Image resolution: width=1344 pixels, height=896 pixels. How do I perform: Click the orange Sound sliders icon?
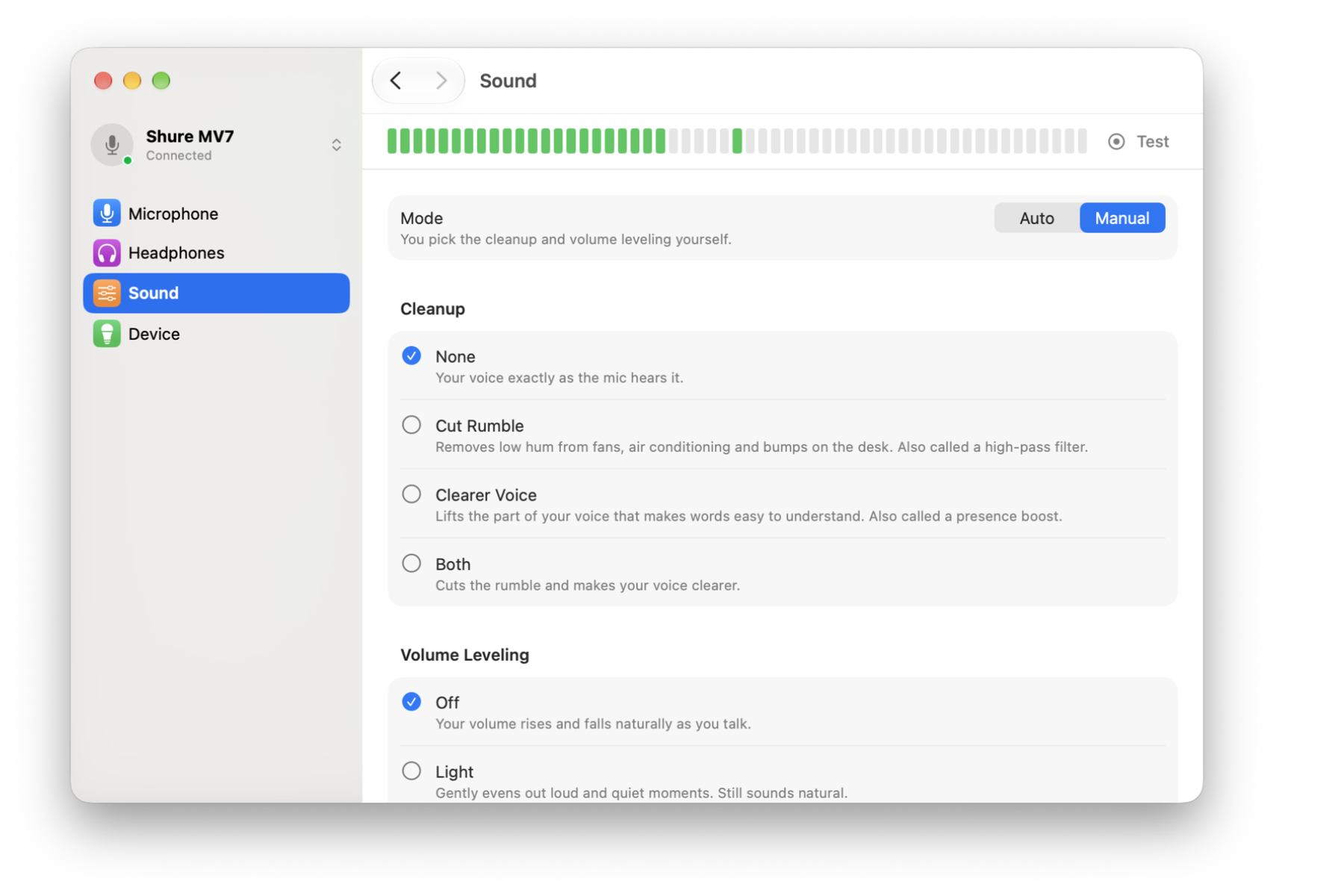[x=107, y=293]
